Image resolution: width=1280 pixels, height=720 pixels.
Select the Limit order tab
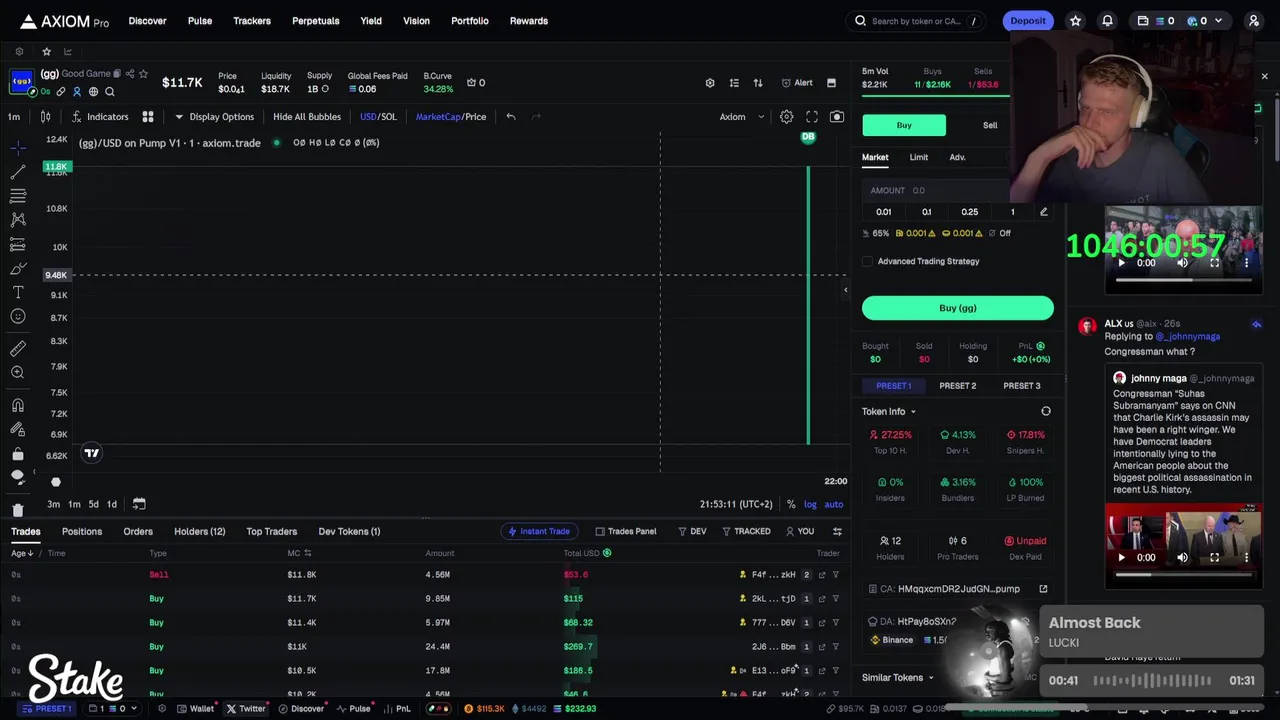tap(918, 157)
